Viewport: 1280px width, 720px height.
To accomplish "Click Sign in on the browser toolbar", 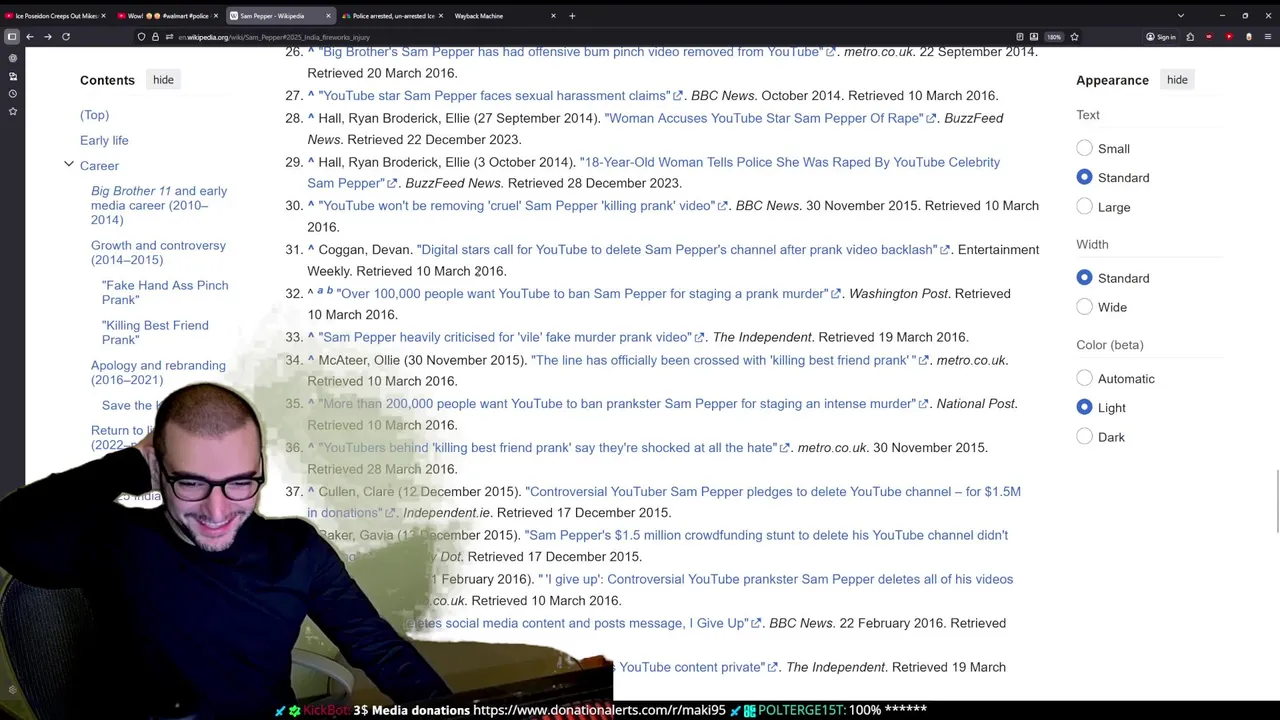I will point(1161,37).
